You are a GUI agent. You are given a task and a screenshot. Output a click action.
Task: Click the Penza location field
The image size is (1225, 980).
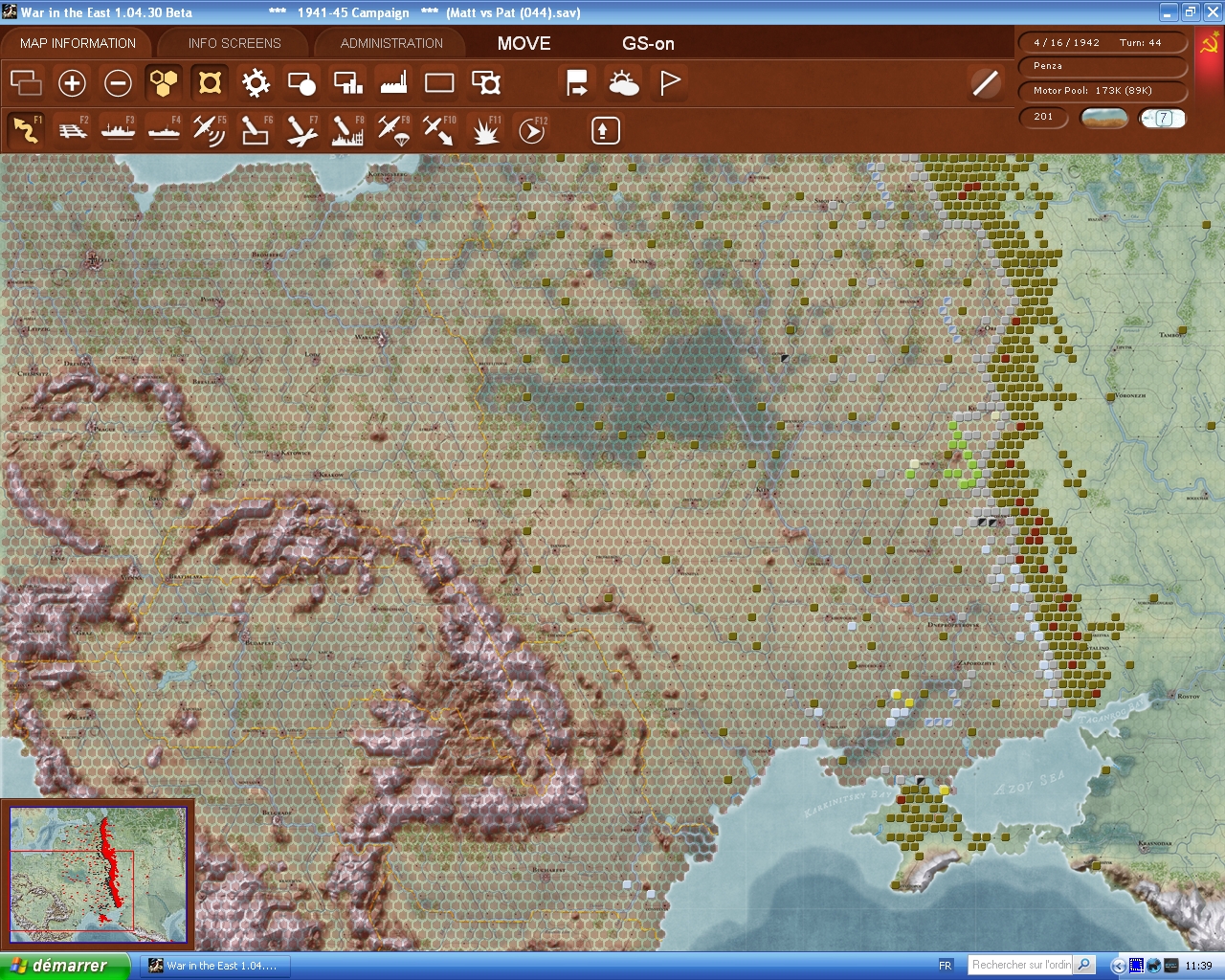pyautogui.click(x=1102, y=66)
